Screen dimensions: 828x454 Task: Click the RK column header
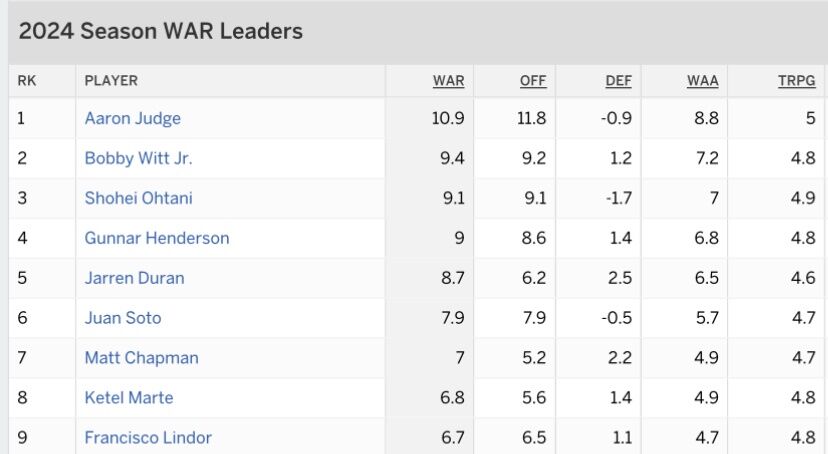(27, 81)
